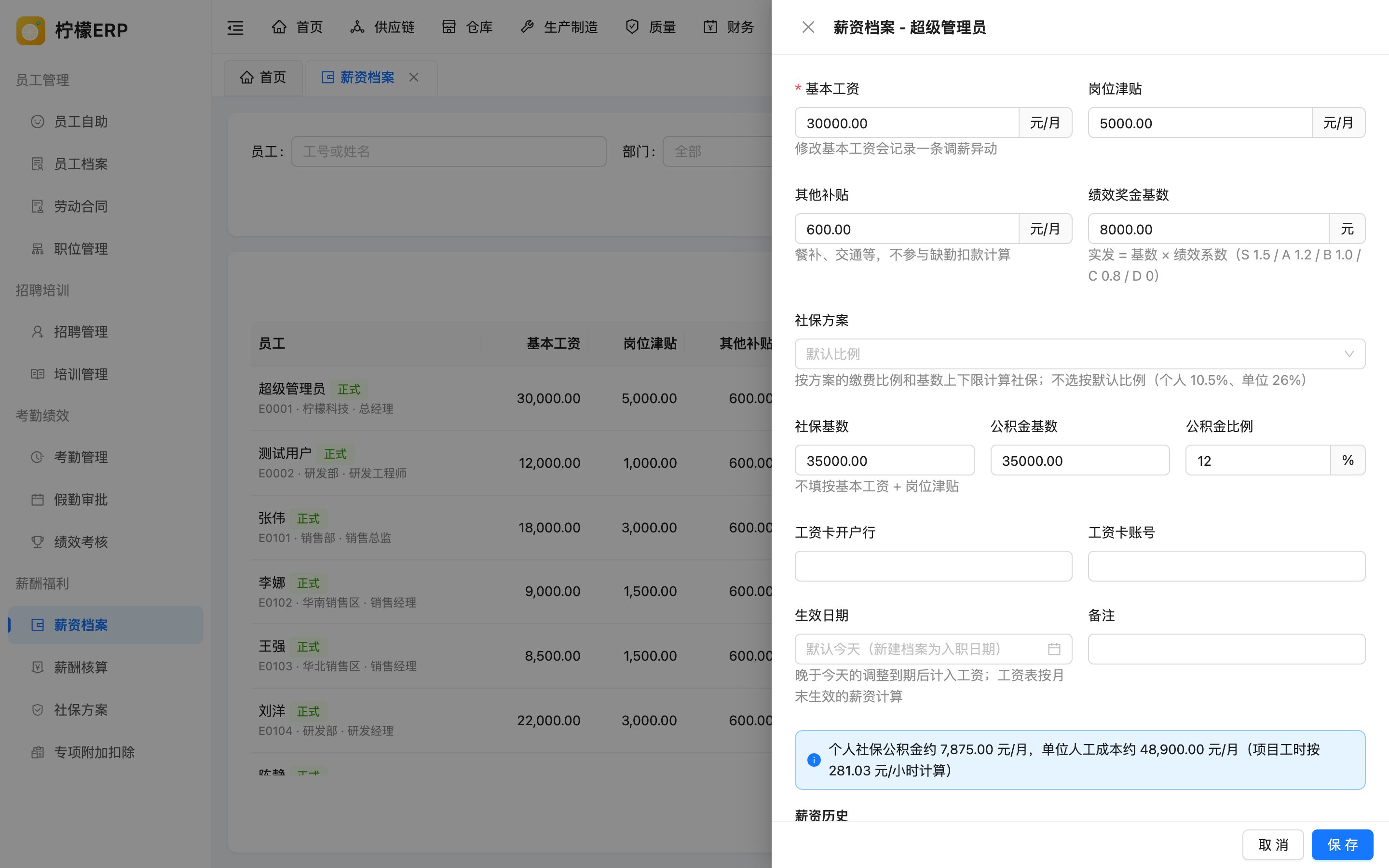The width and height of the screenshot is (1389, 868).
Task: Open 员工自助 in the sidebar
Action: tap(106, 122)
